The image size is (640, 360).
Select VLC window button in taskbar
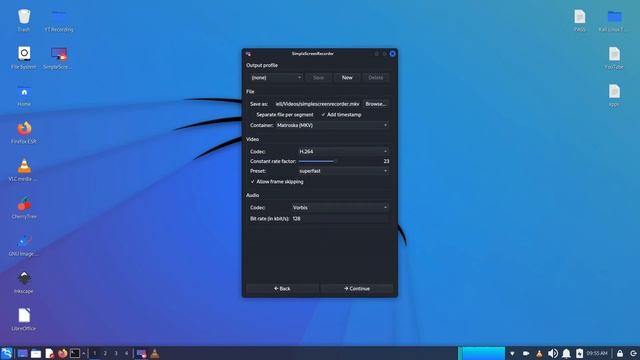pos(155,353)
